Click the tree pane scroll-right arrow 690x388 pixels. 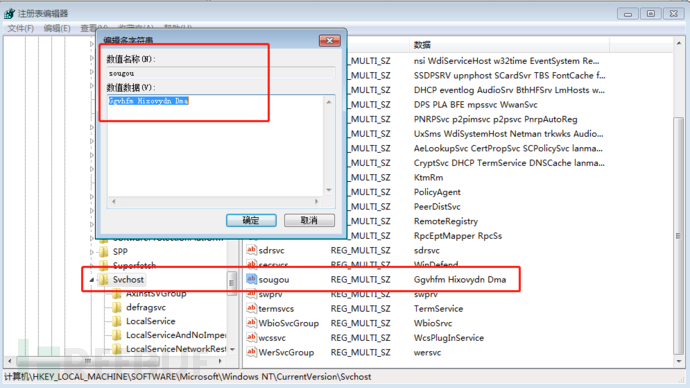click(x=220, y=361)
